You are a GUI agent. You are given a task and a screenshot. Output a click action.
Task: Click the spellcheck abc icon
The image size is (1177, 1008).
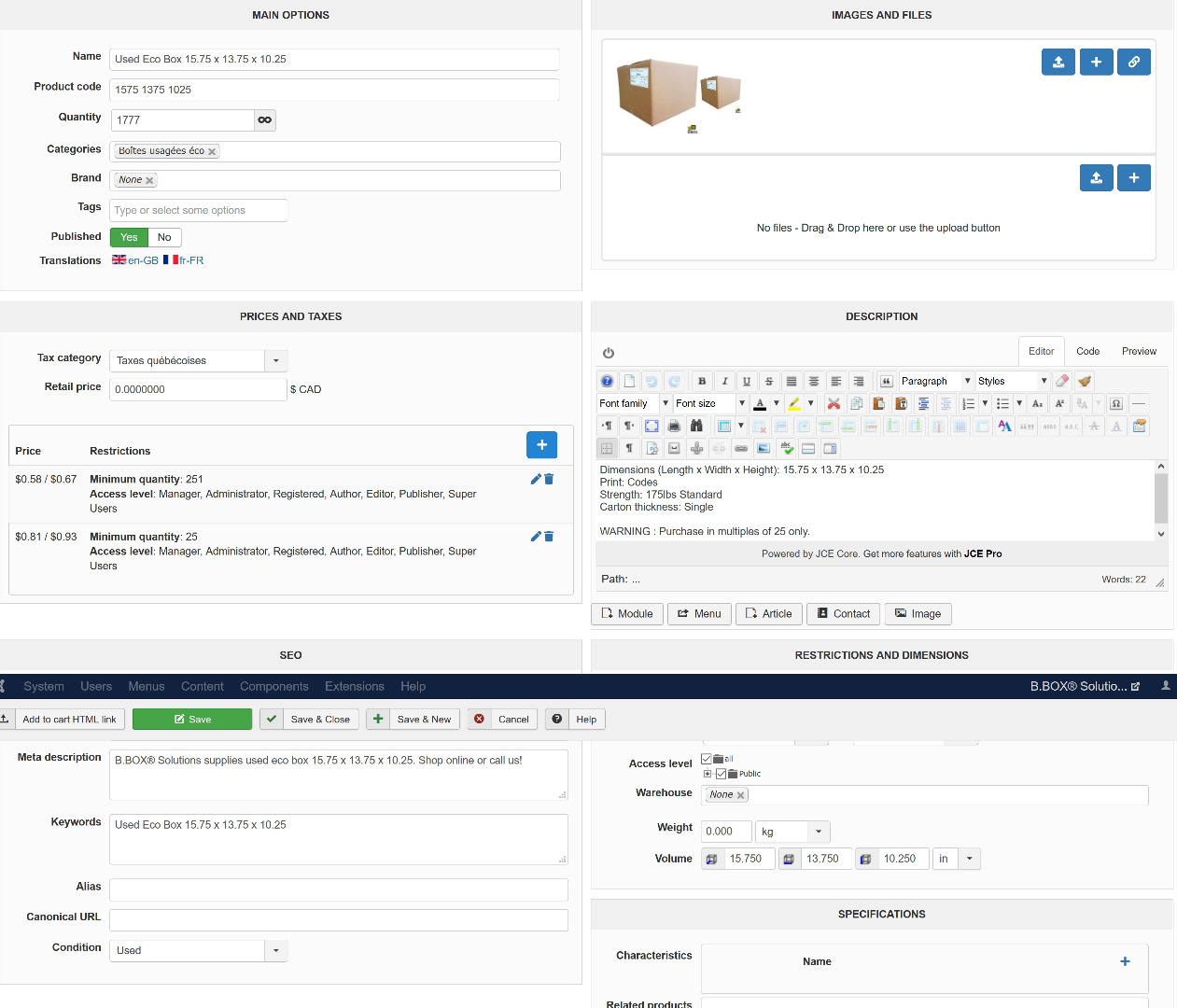(x=786, y=448)
